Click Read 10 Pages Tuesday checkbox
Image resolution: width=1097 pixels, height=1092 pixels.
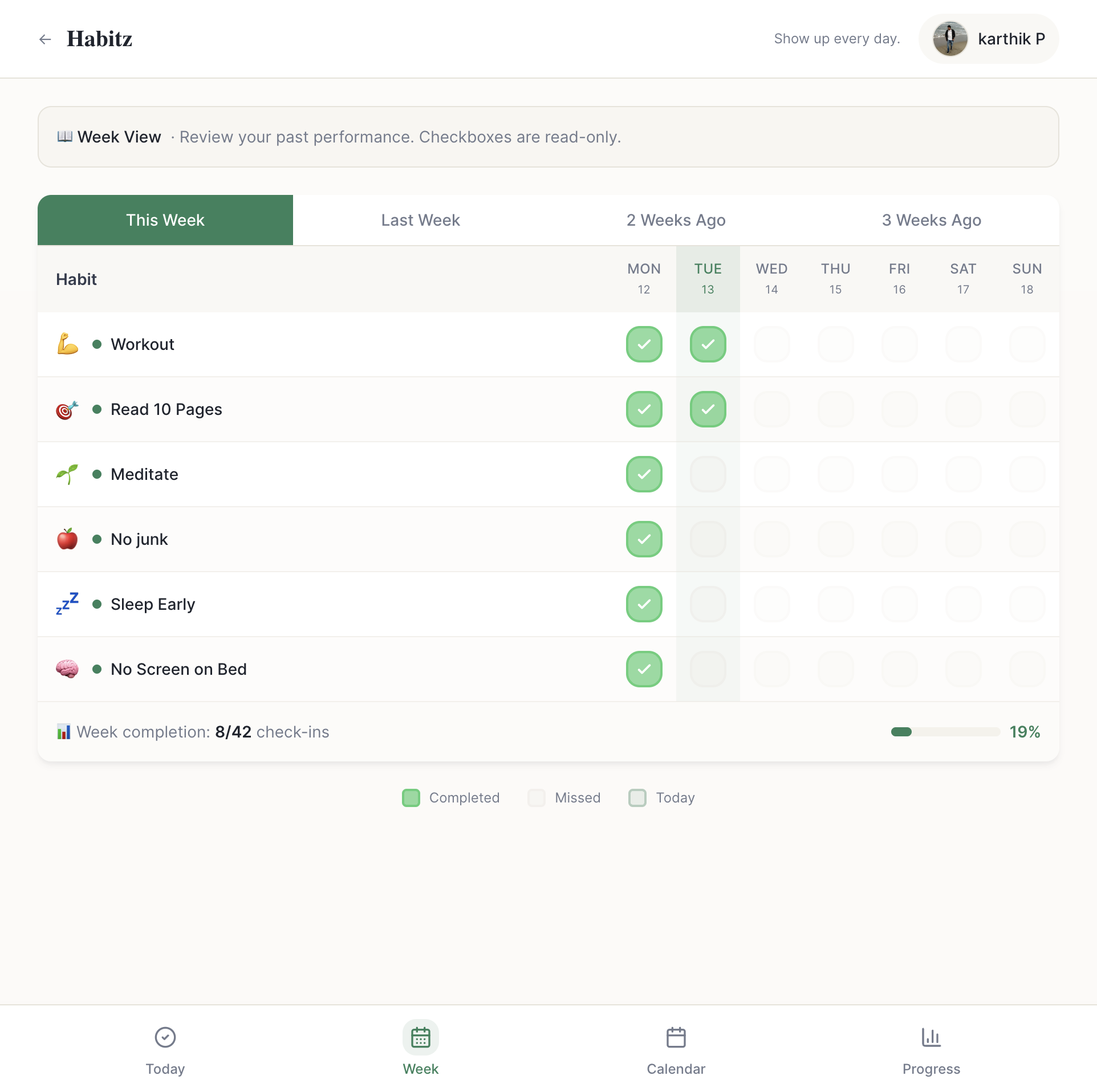coord(708,409)
